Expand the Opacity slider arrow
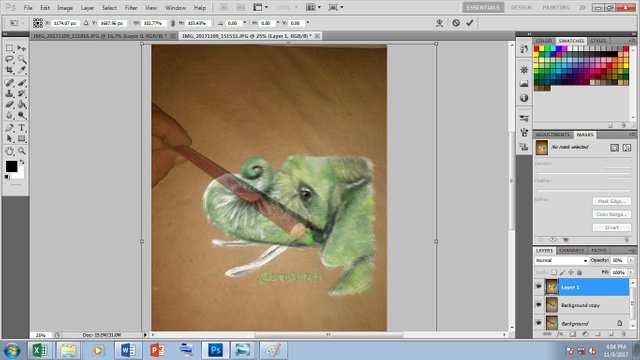Image resolution: width=640 pixels, height=360 pixels. (631, 260)
